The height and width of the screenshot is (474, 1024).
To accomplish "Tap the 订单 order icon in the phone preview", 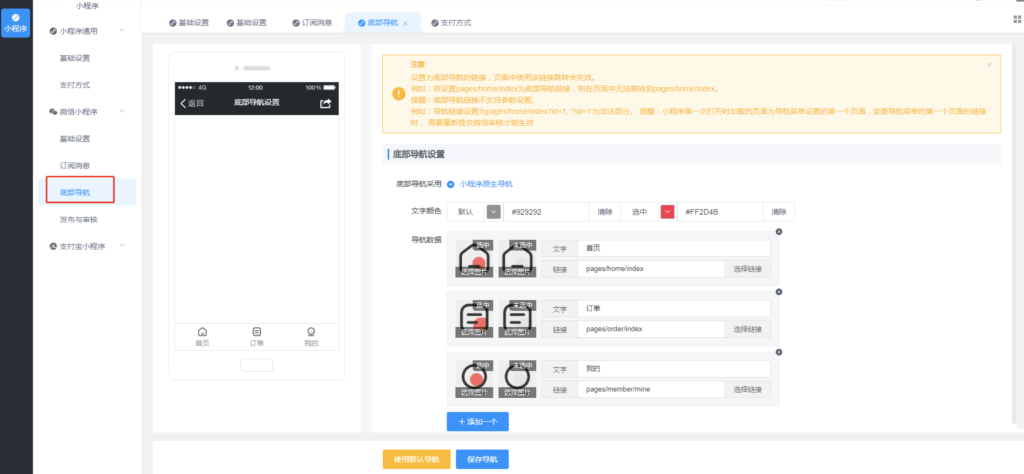I will 257,332.
